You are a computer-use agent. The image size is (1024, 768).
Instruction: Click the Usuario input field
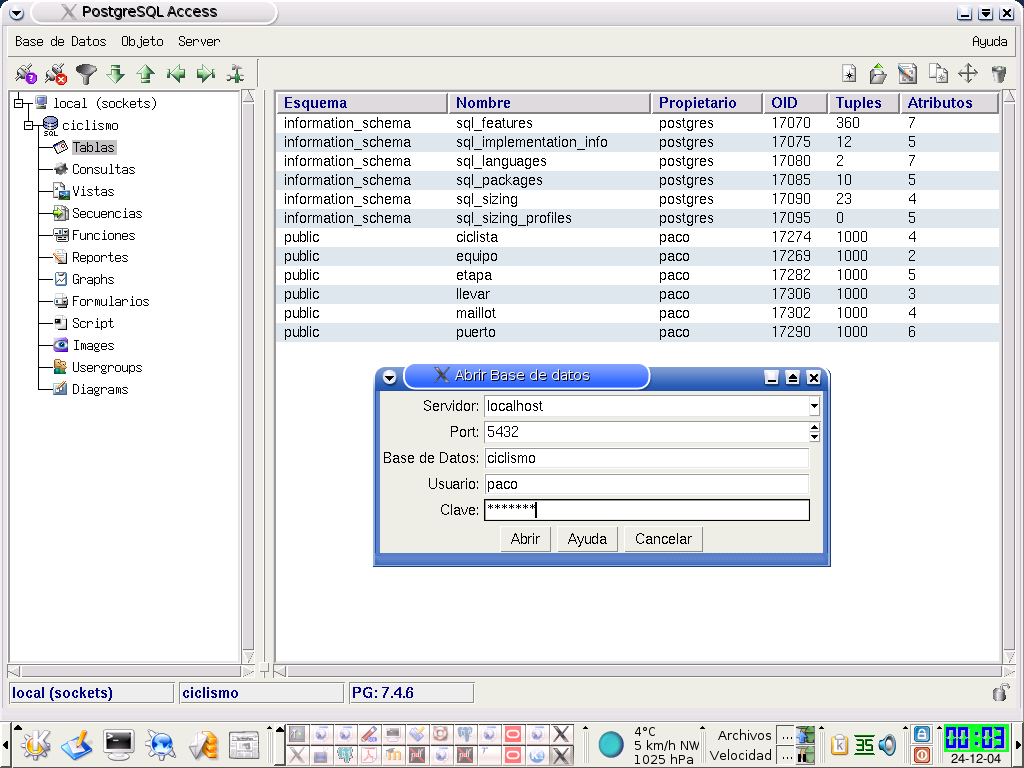click(647, 484)
